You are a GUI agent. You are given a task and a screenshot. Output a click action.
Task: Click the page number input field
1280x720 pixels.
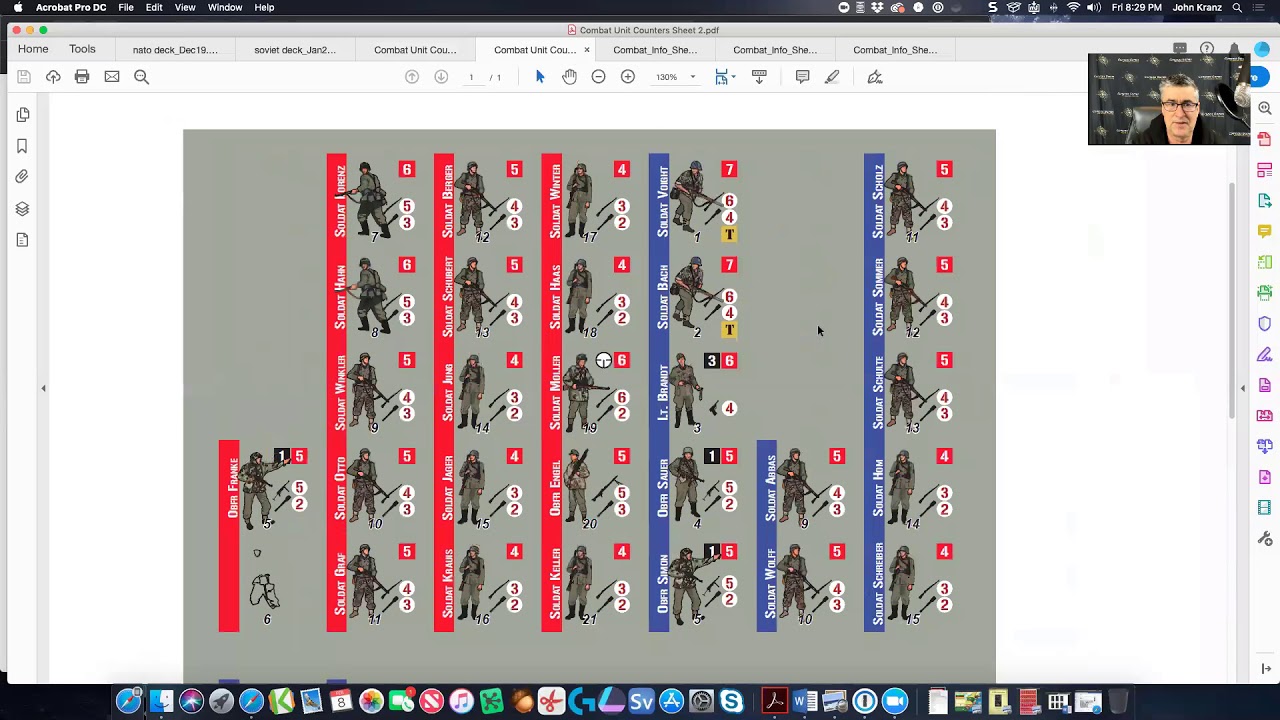pos(471,77)
